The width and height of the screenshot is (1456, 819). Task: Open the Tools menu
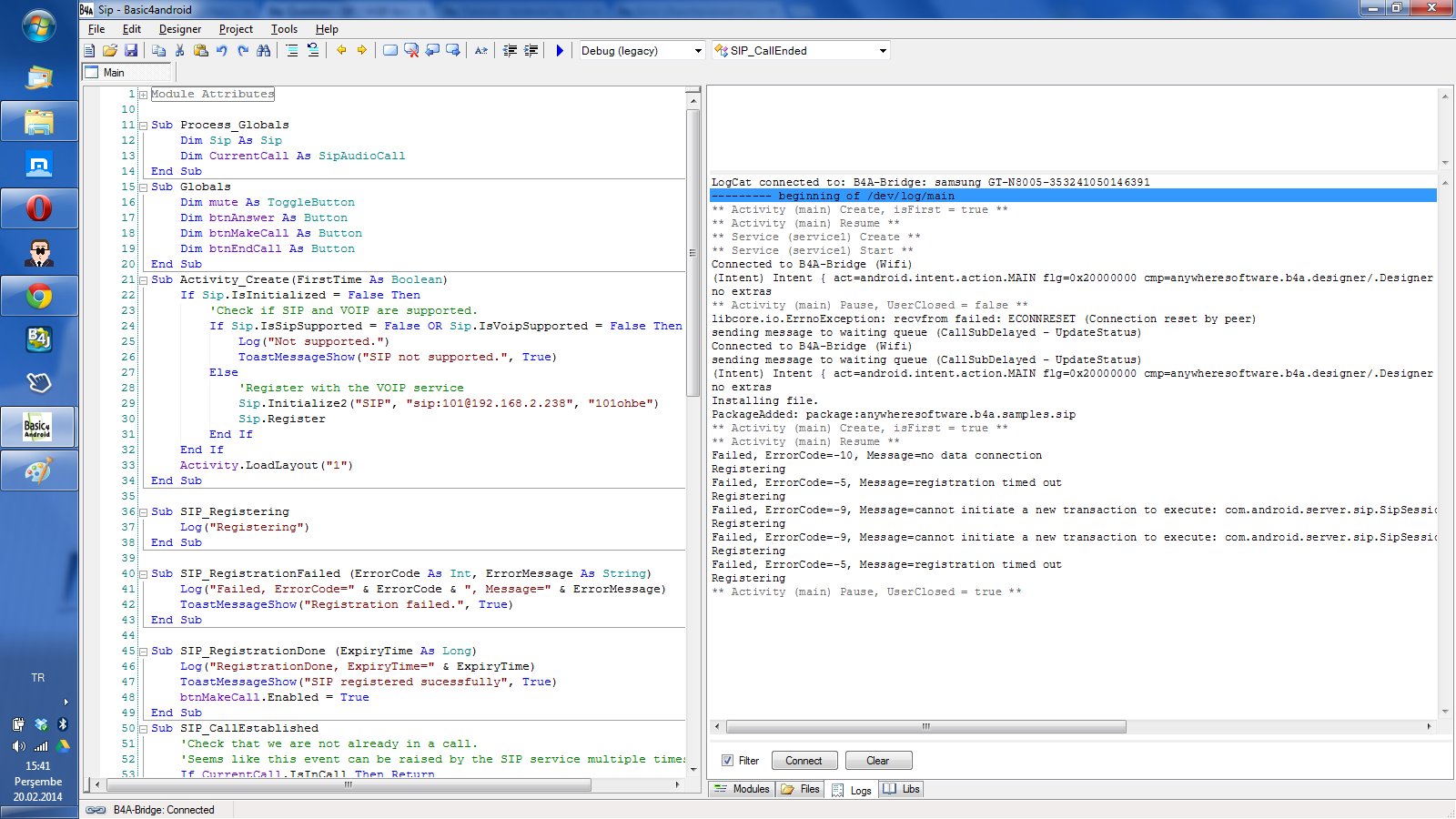pyautogui.click(x=284, y=29)
